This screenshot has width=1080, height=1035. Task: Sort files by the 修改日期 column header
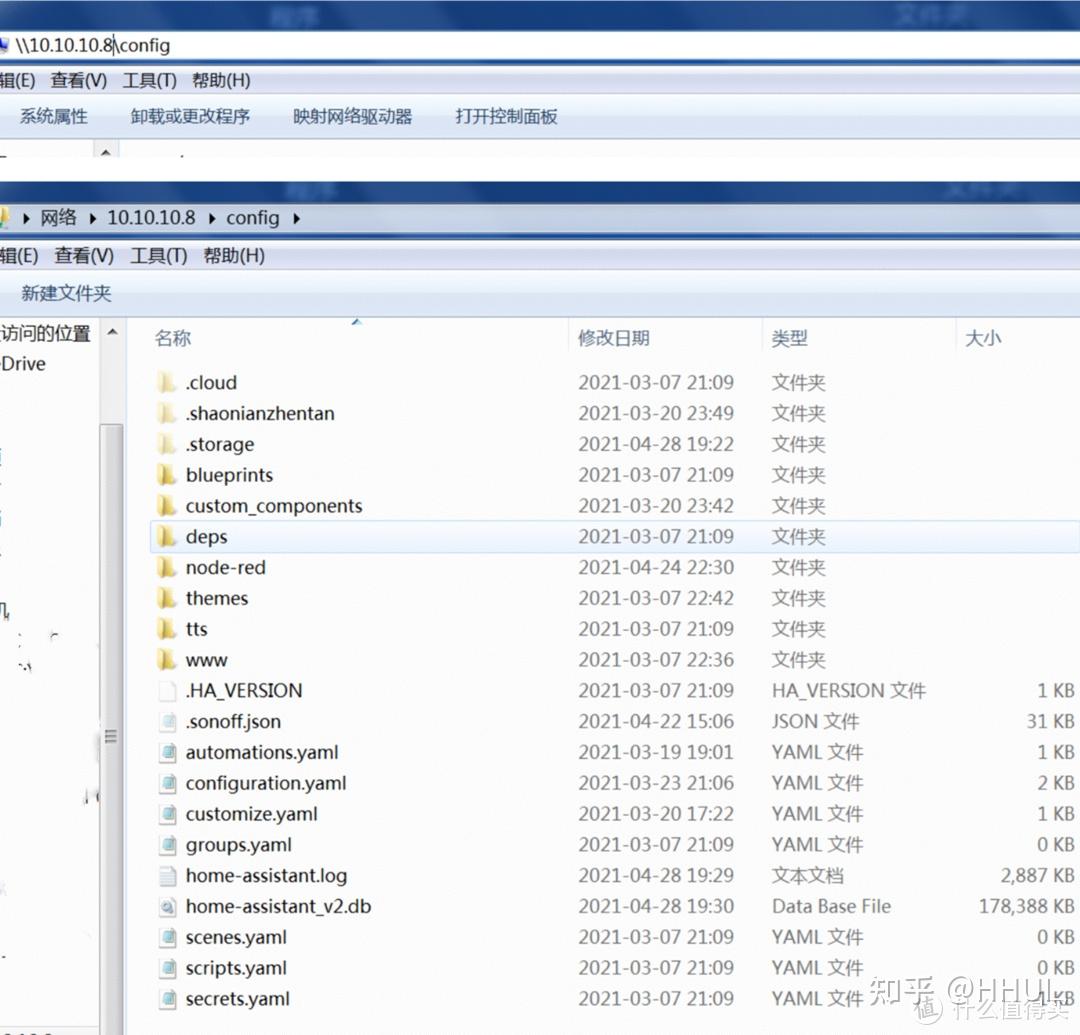tap(616, 338)
